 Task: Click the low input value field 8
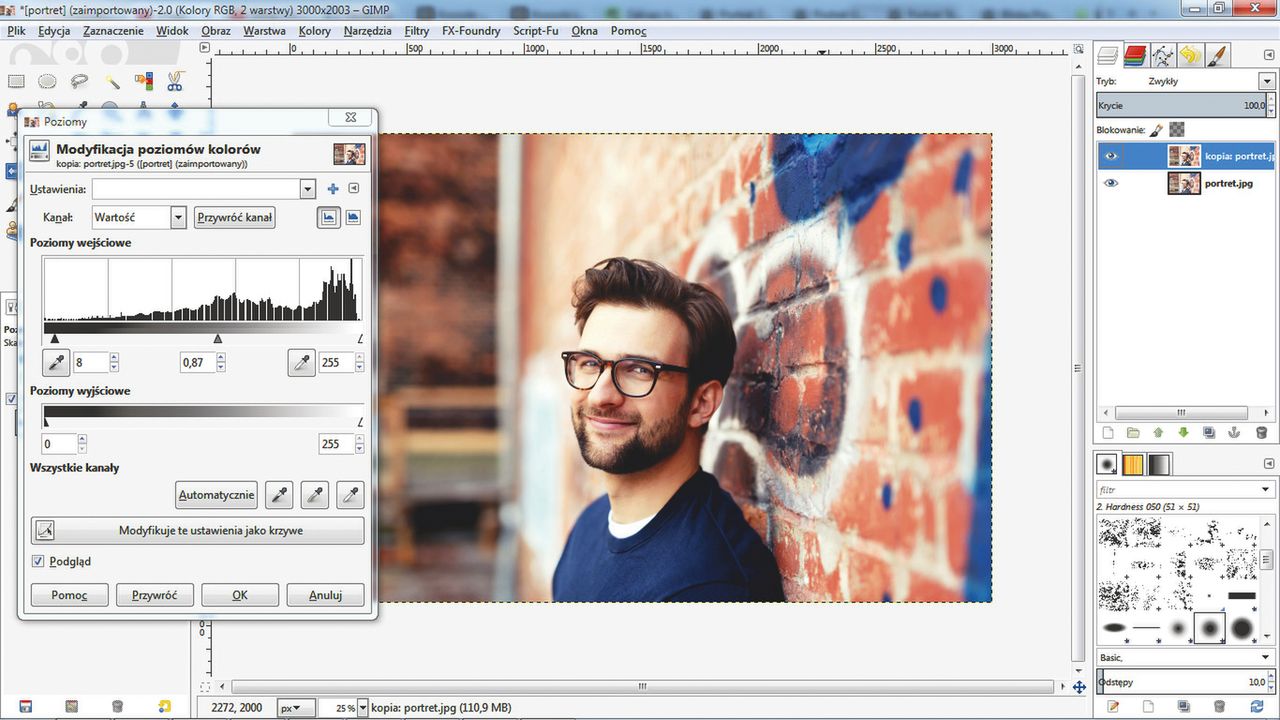coord(89,363)
